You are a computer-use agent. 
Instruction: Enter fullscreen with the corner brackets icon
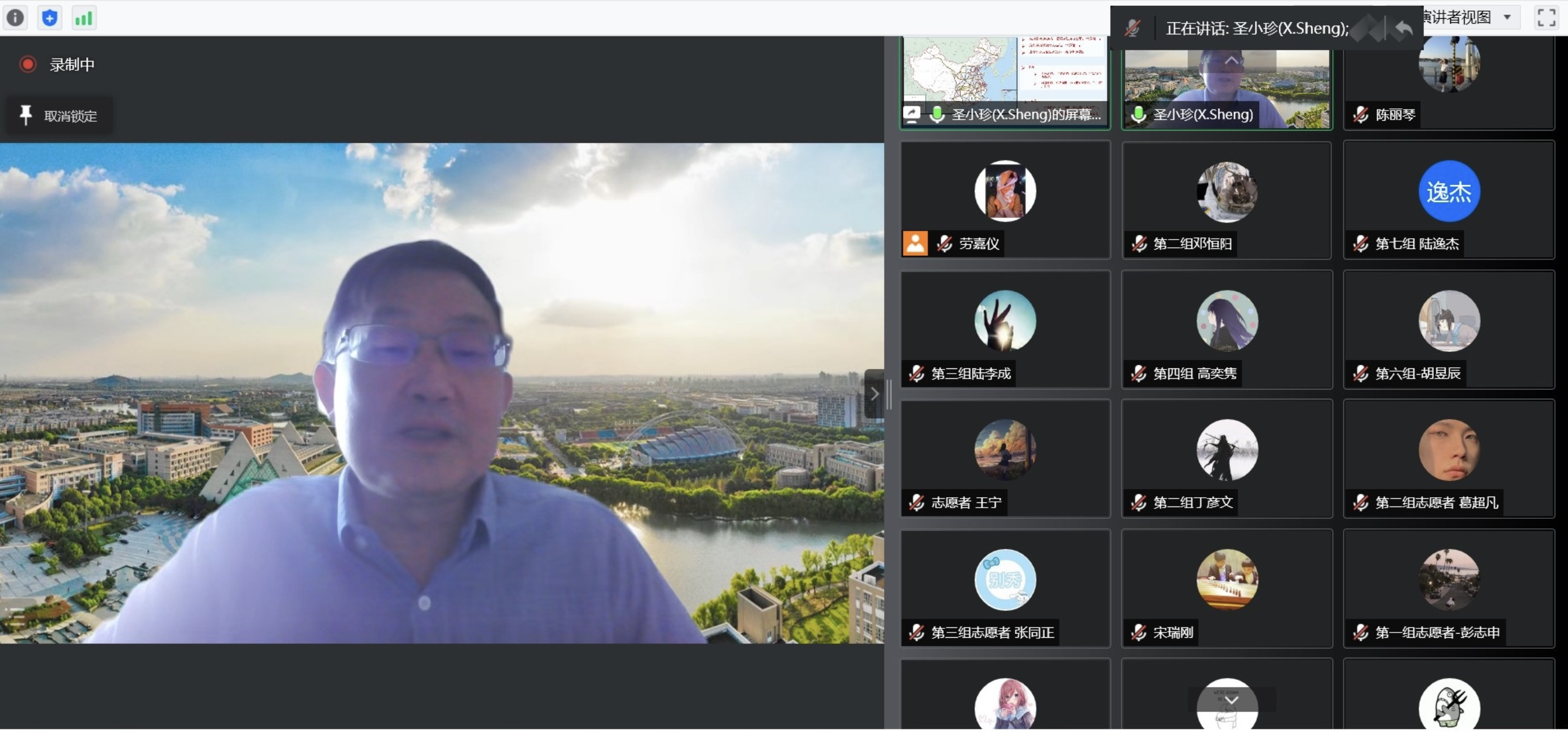(1546, 18)
